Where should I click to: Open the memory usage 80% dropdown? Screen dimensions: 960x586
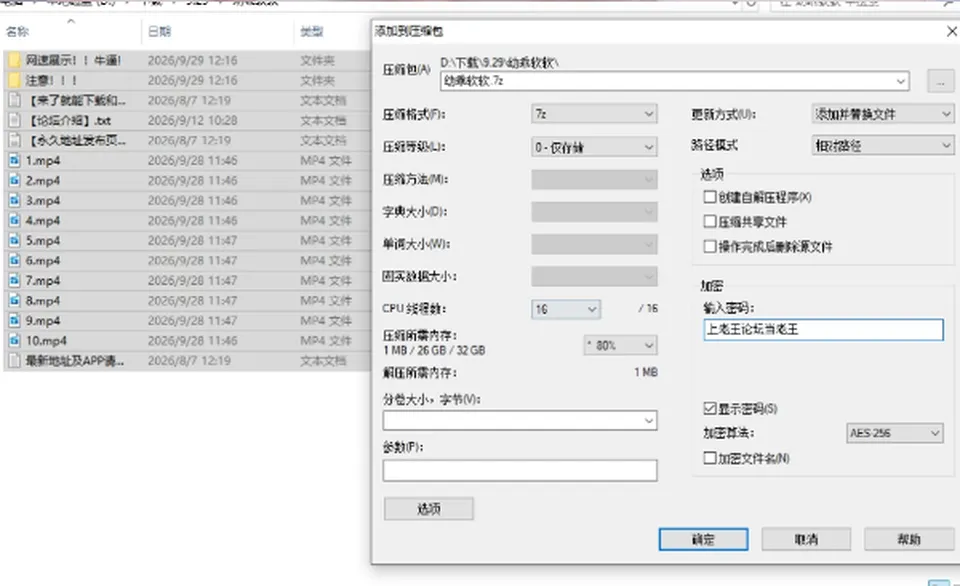click(620, 345)
